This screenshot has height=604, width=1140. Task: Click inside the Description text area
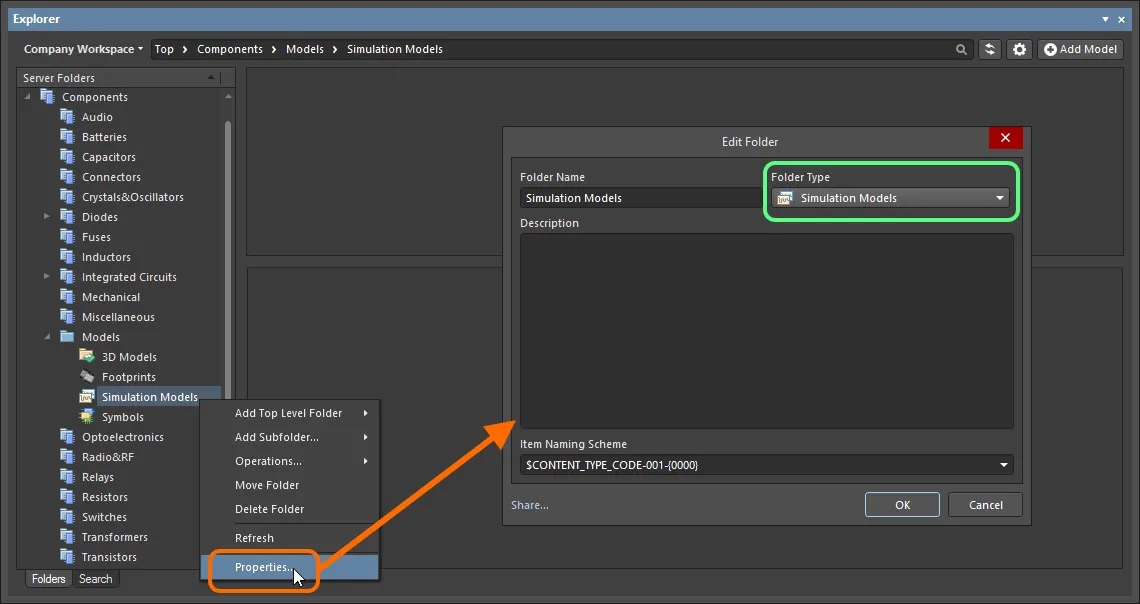766,331
